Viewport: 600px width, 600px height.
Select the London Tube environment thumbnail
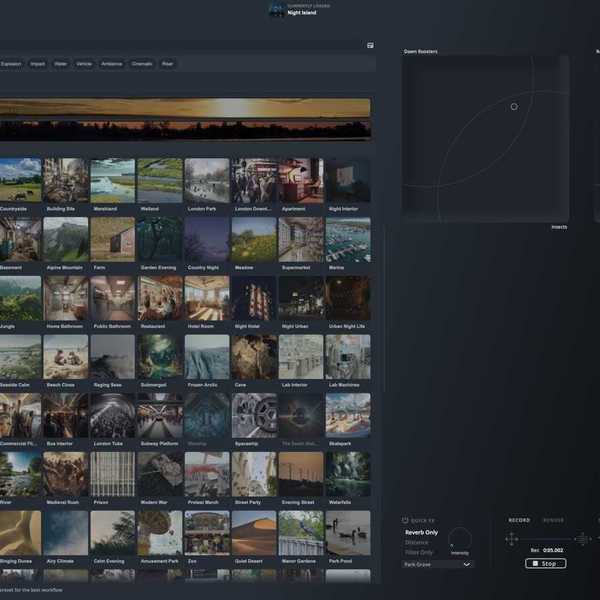pyautogui.click(x=112, y=415)
